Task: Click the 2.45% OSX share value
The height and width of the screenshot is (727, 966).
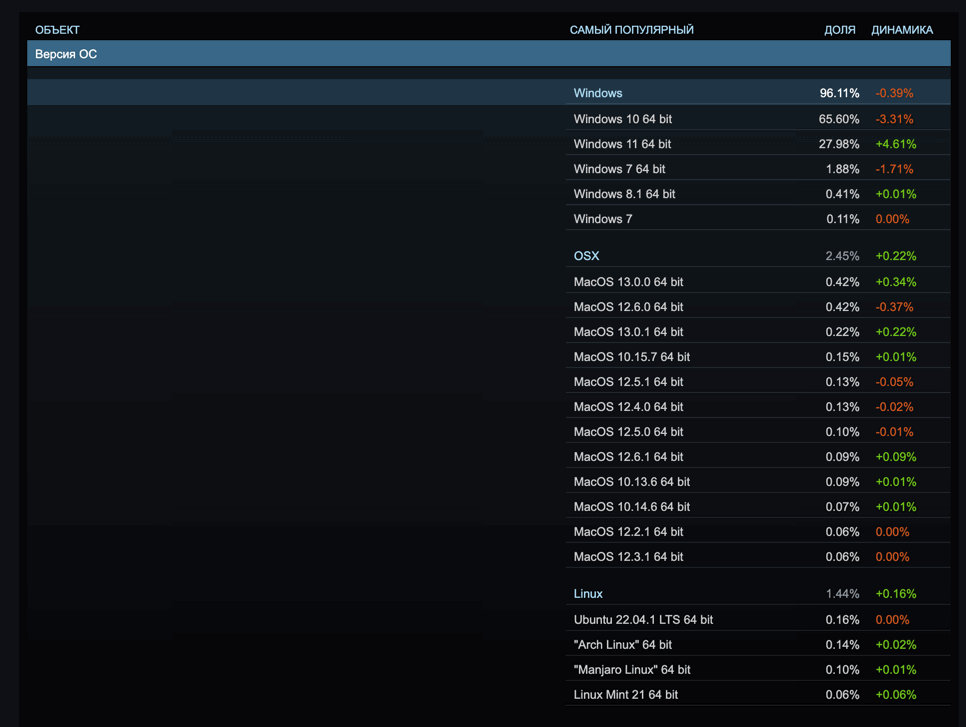Action: coord(842,256)
